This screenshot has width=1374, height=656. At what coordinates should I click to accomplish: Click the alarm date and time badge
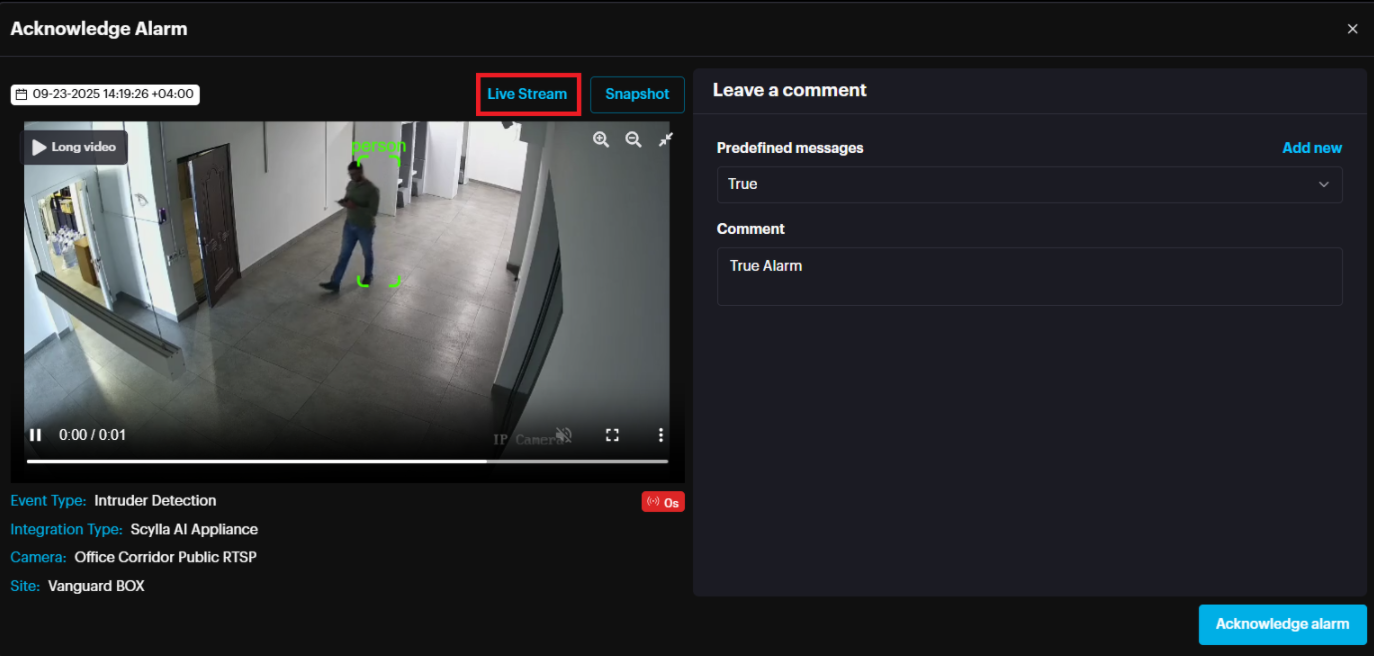point(105,94)
